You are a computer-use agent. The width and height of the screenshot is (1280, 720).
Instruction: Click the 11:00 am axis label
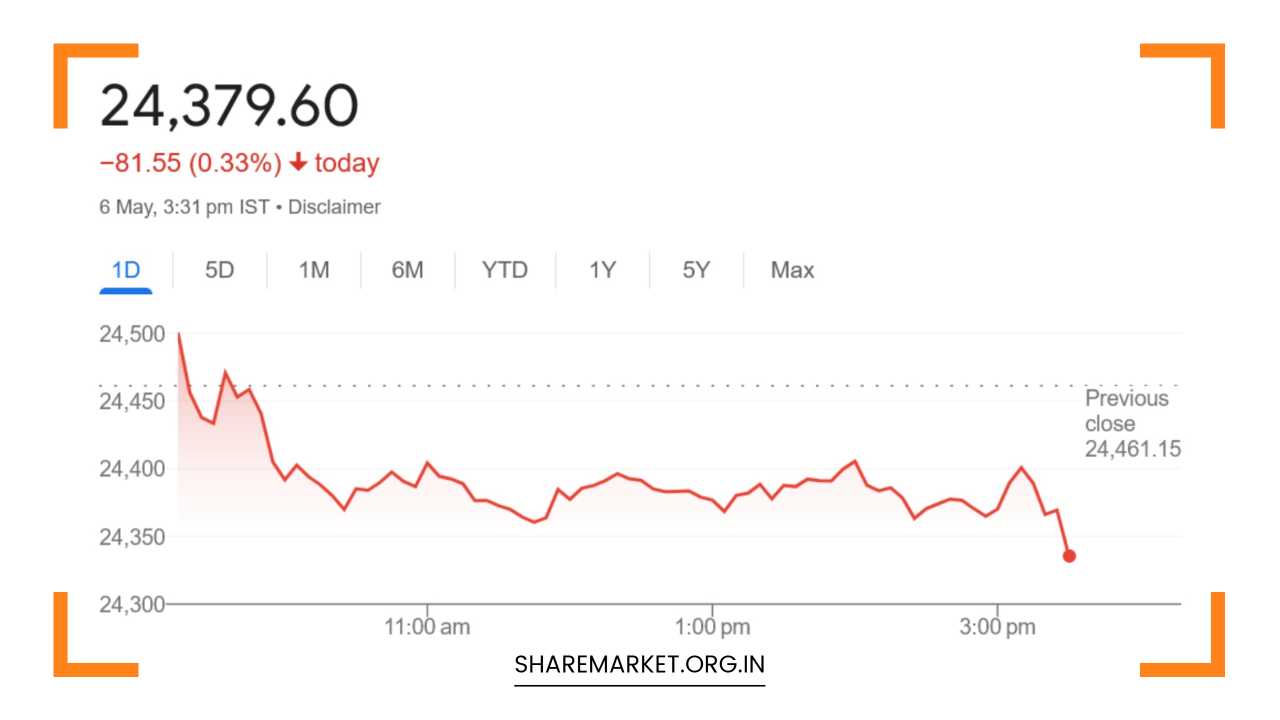tap(427, 628)
